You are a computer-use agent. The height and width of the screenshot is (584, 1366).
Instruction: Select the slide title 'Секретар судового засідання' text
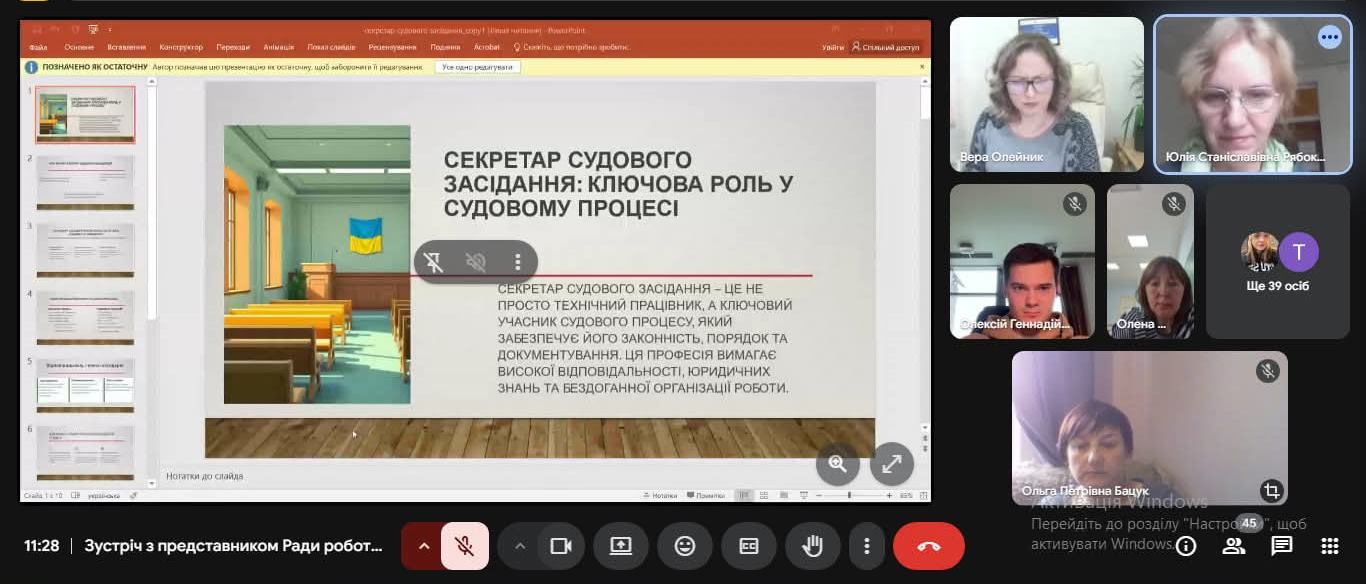pyautogui.click(x=619, y=184)
